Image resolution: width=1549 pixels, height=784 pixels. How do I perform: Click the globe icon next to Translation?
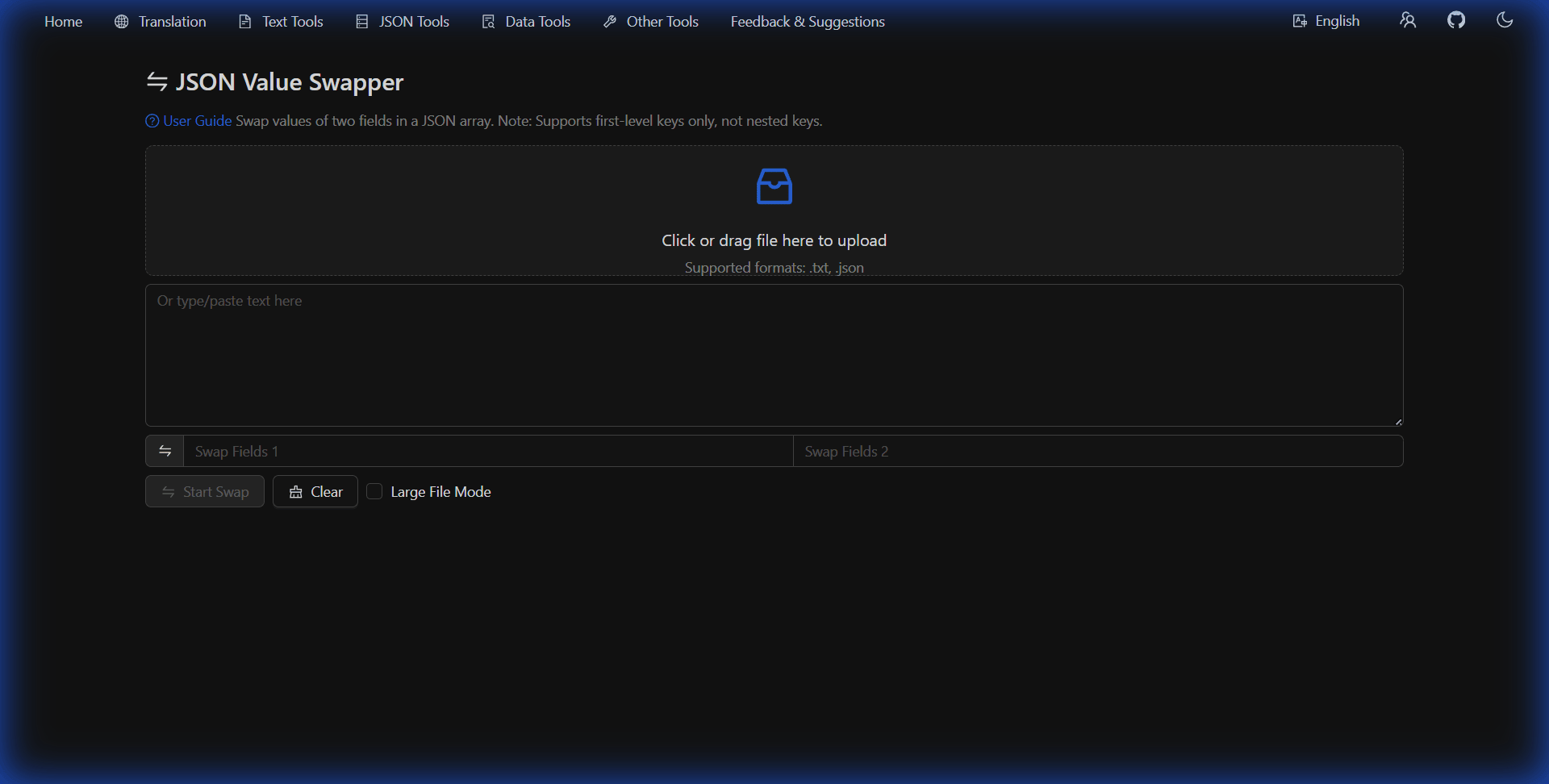click(x=122, y=22)
